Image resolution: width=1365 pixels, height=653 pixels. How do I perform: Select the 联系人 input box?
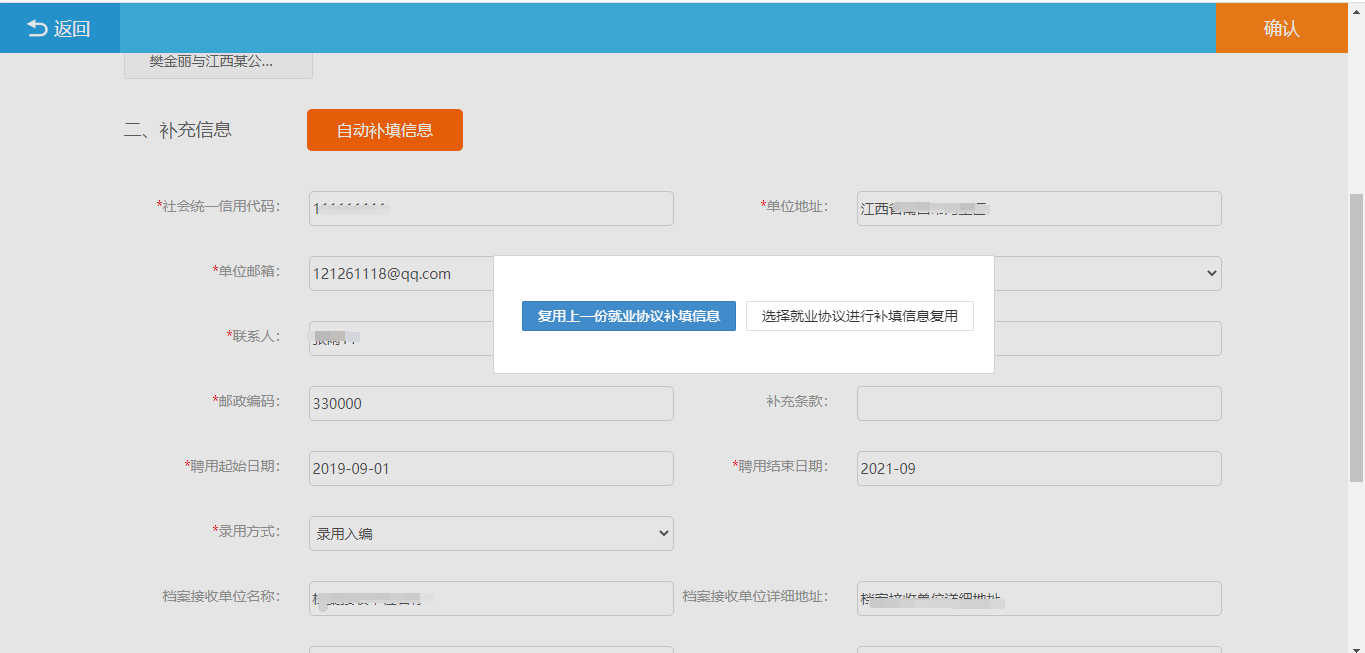click(x=400, y=338)
